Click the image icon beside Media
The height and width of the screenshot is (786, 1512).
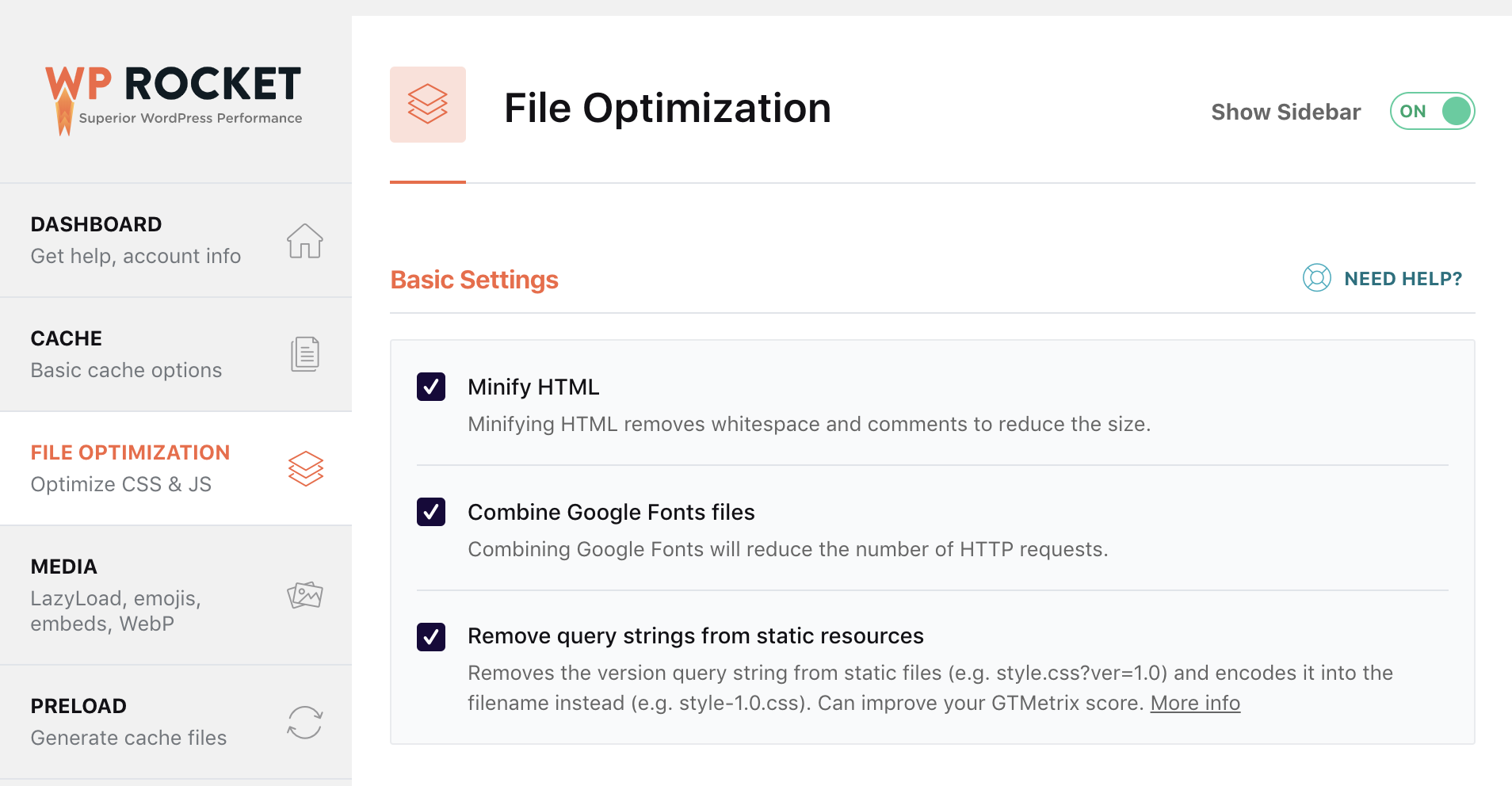(x=304, y=594)
